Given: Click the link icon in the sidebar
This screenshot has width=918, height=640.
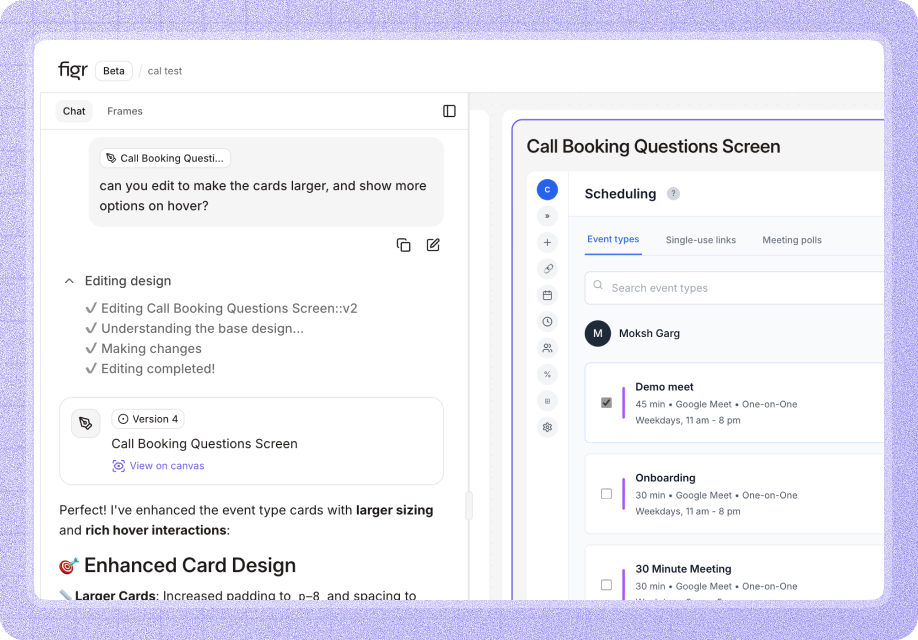Looking at the screenshot, I should [x=547, y=269].
